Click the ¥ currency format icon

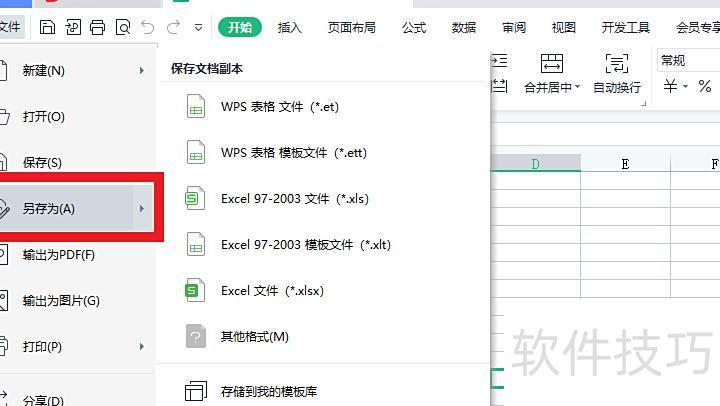[670, 86]
